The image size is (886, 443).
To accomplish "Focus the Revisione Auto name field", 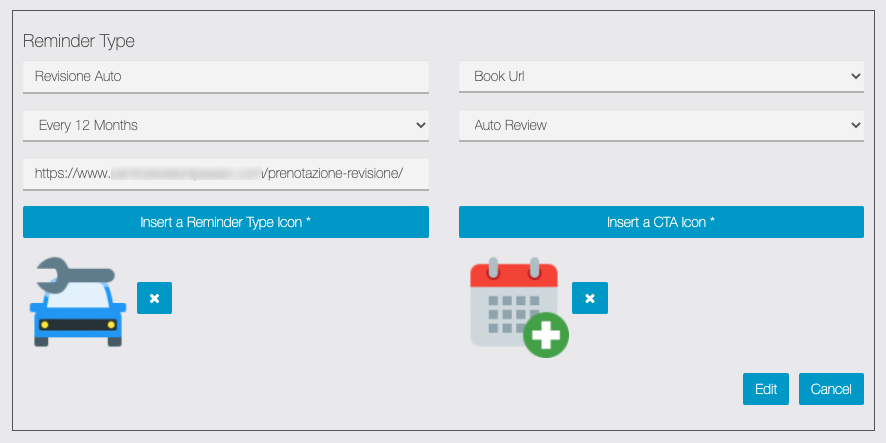I will click(225, 75).
